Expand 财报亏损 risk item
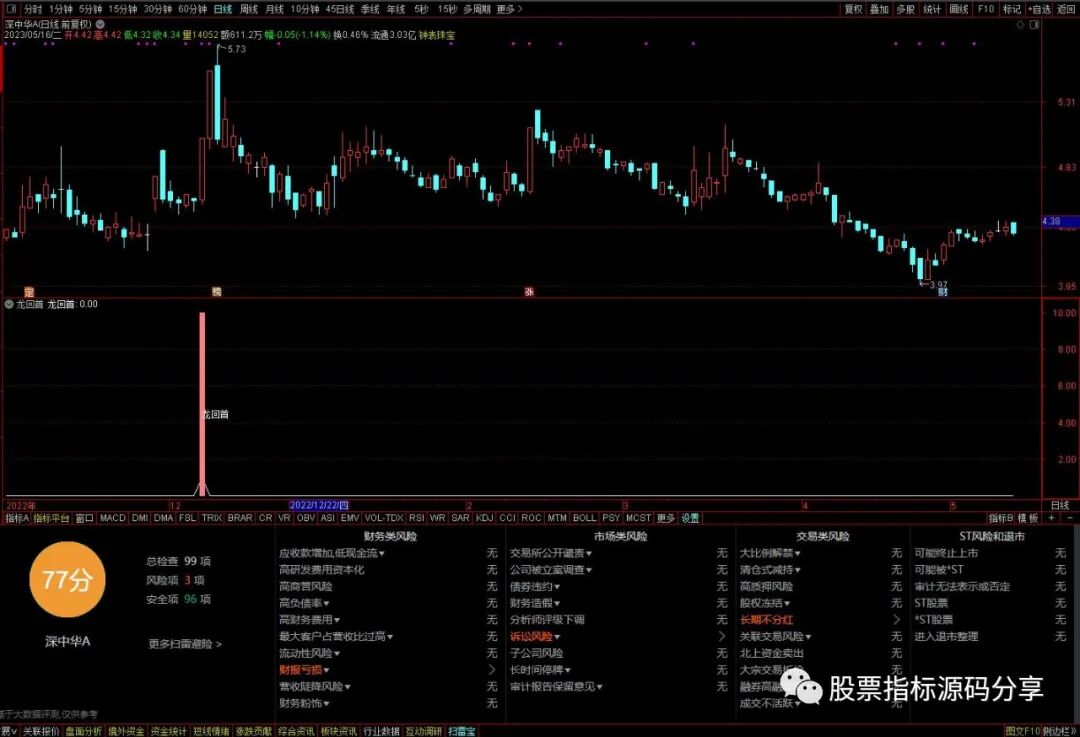1080x737 pixels. pyautogui.click(x=304, y=669)
